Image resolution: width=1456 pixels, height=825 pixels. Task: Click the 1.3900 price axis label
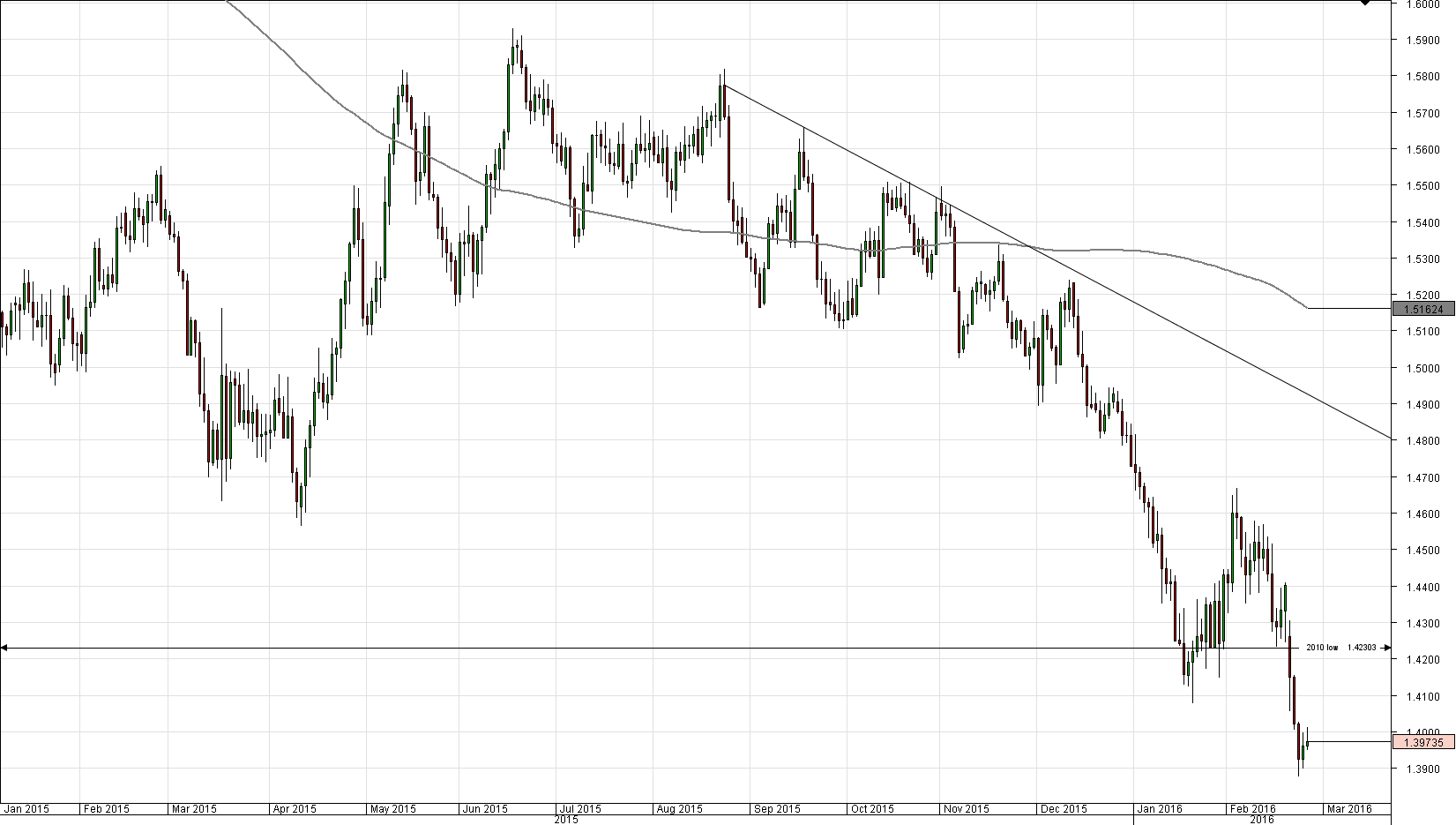1424,769
